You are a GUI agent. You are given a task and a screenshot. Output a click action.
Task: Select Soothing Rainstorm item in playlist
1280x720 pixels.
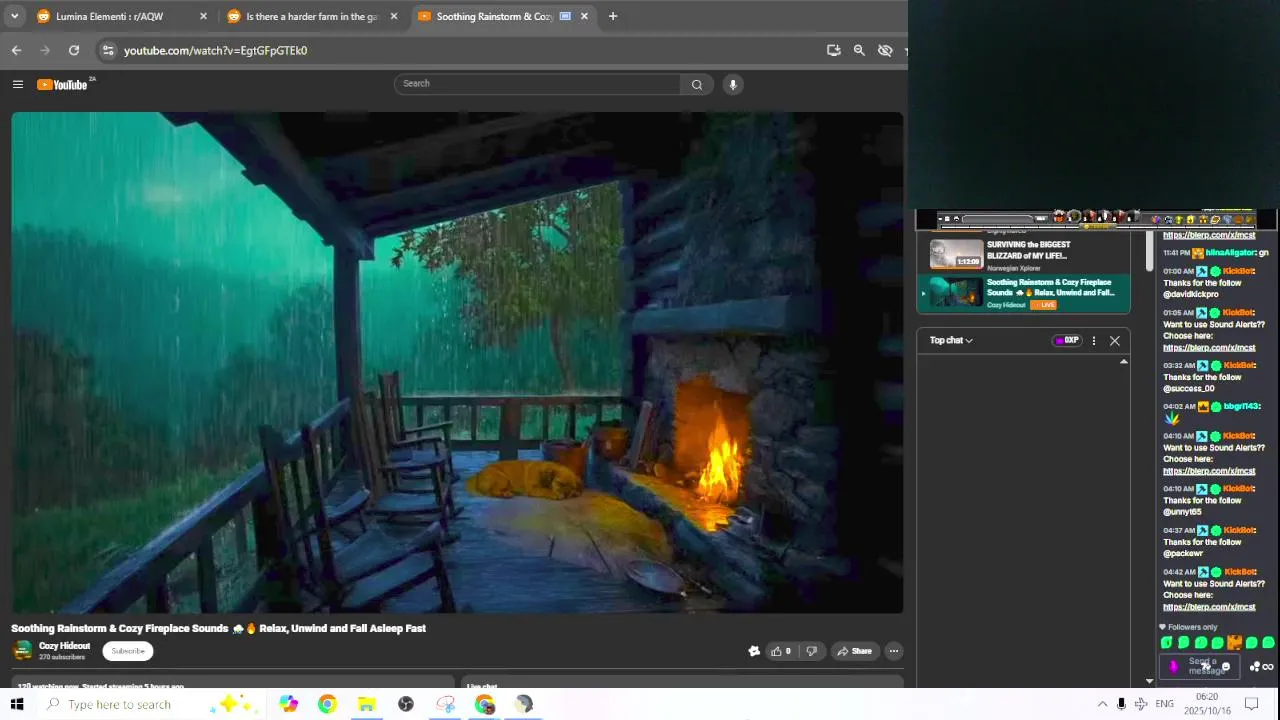coord(1024,293)
